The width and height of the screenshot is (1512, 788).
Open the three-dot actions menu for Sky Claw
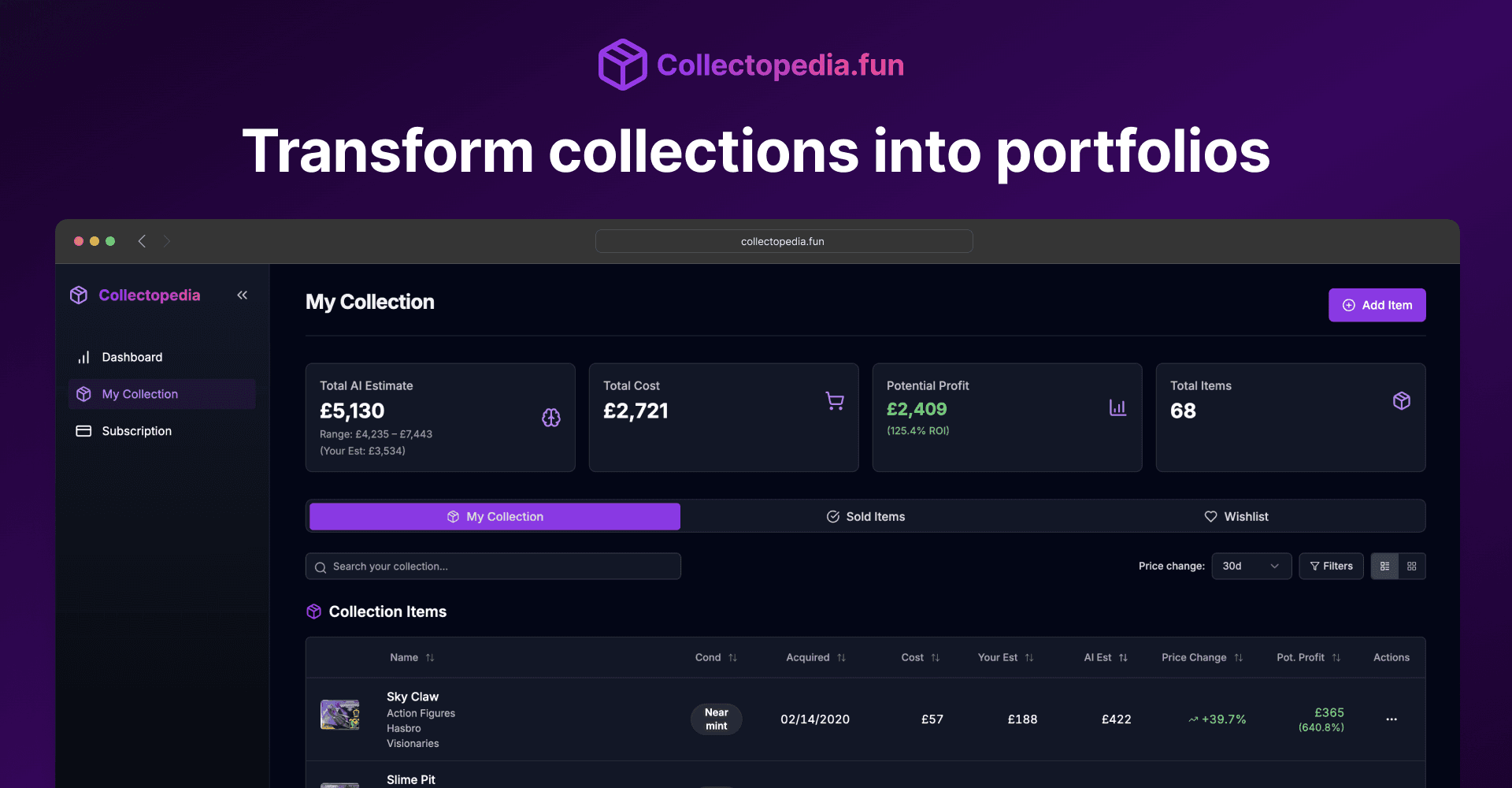[1392, 719]
